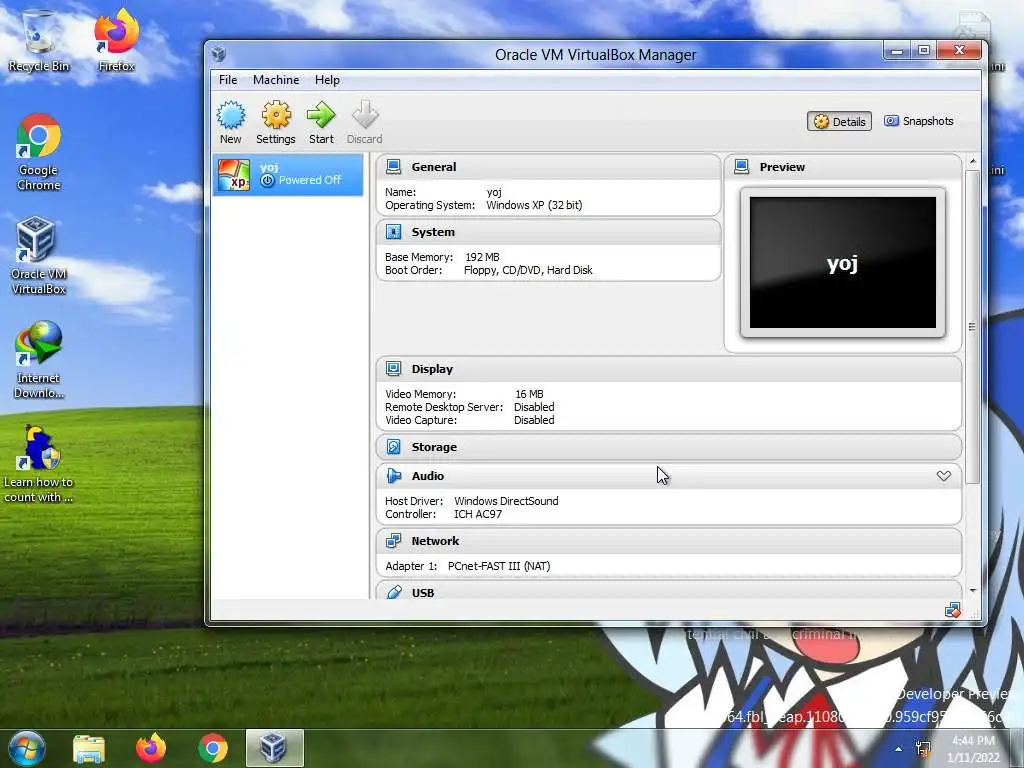Open the Machine menu
Viewport: 1024px width, 768px height.
point(276,80)
